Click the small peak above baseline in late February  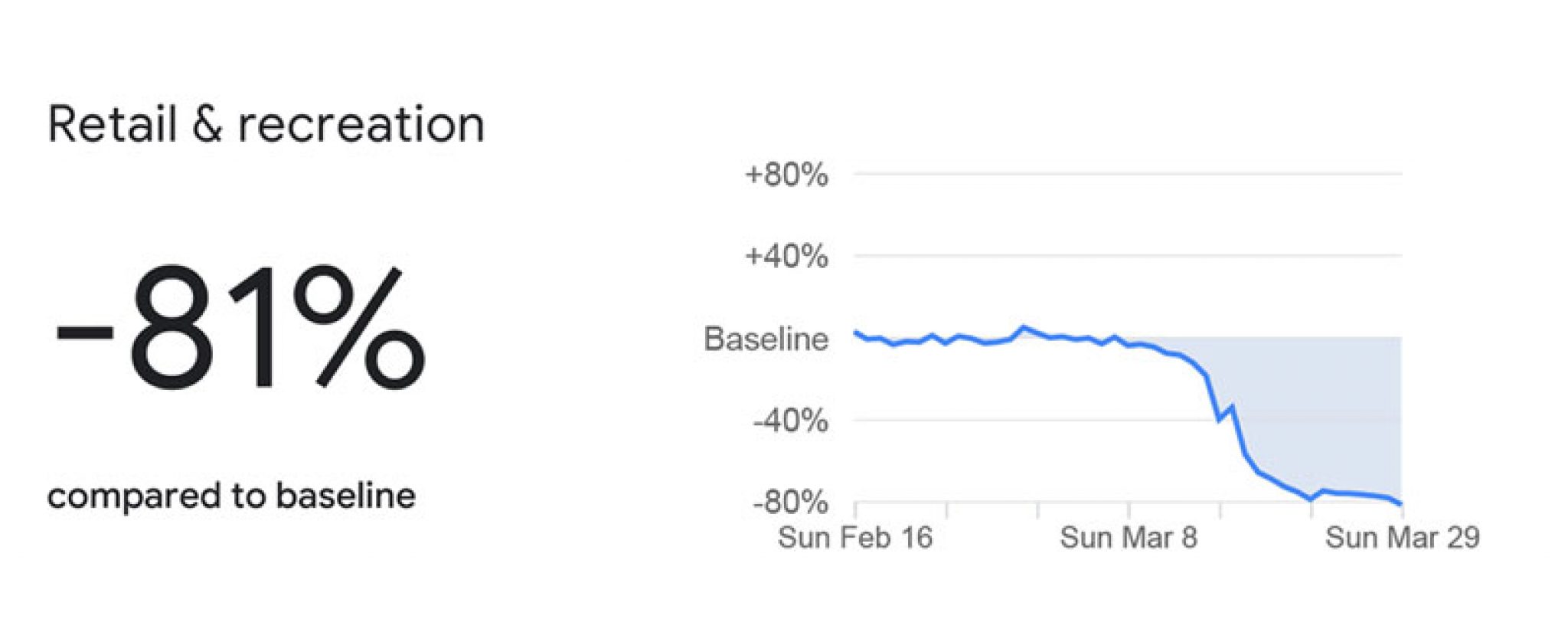1024,328
